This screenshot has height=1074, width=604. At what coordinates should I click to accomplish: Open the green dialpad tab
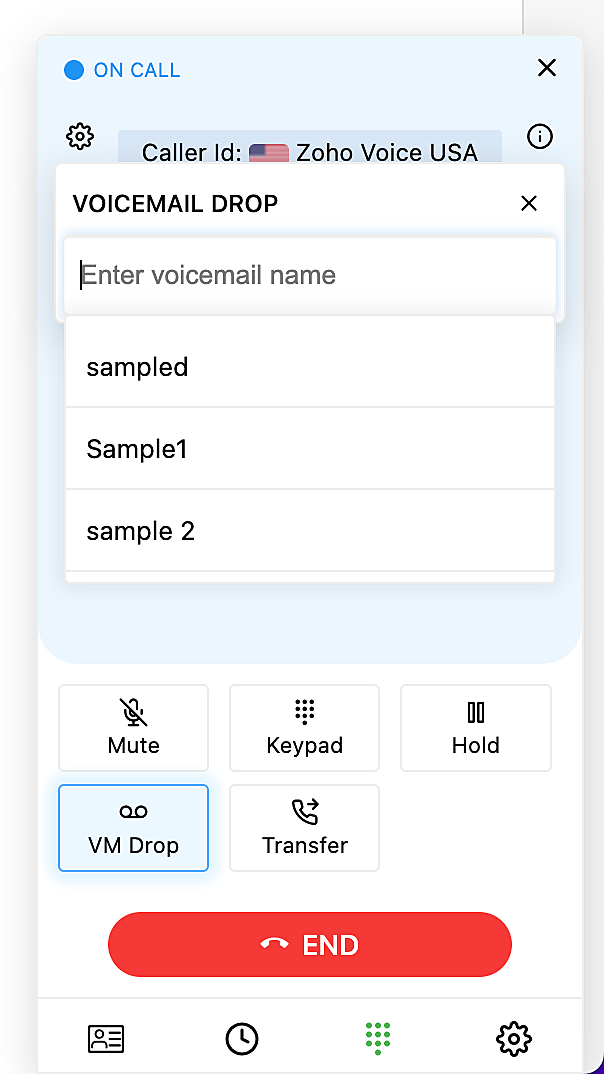[377, 1039]
